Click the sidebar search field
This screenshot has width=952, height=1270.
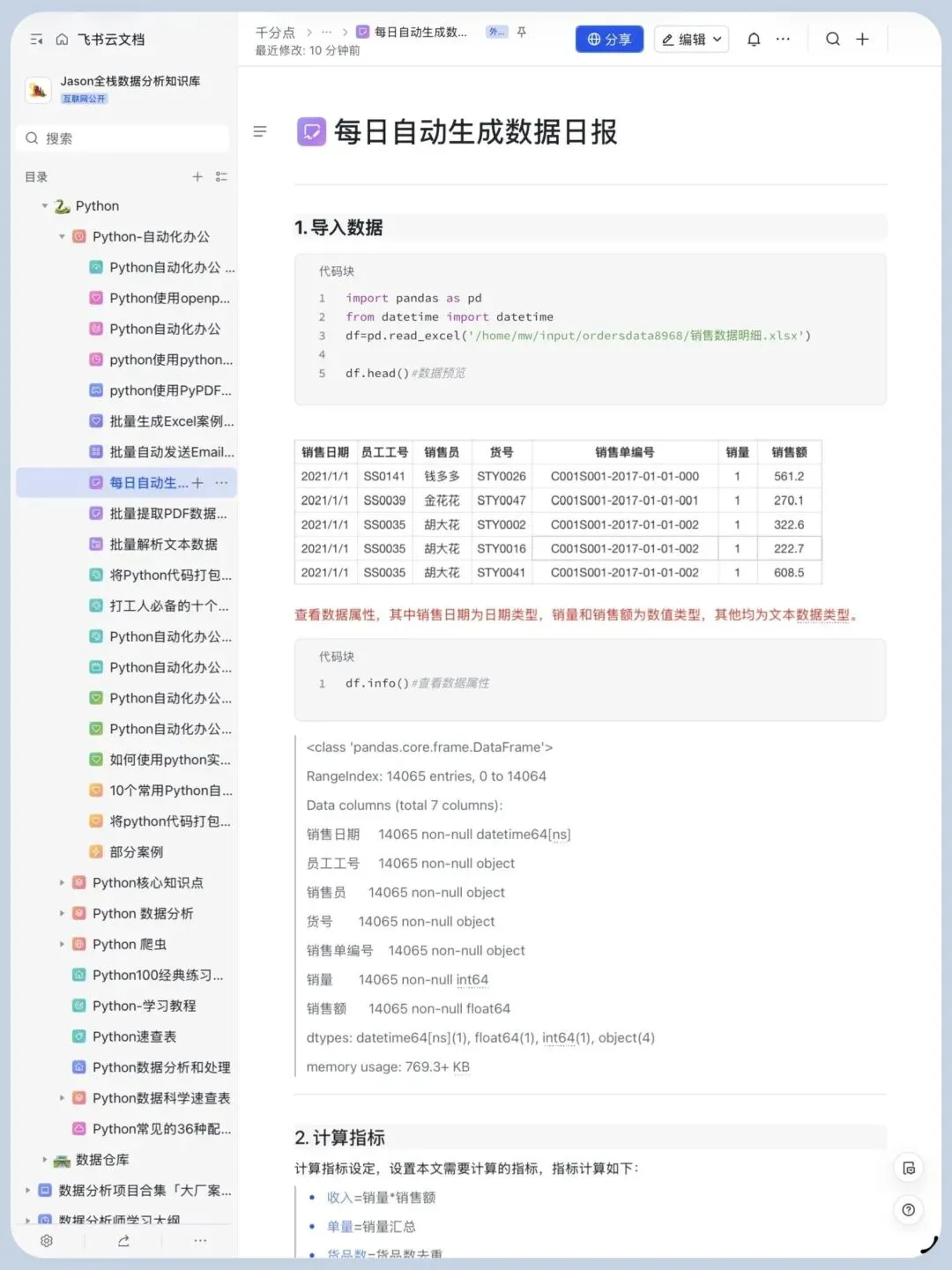pyautogui.click(x=123, y=138)
